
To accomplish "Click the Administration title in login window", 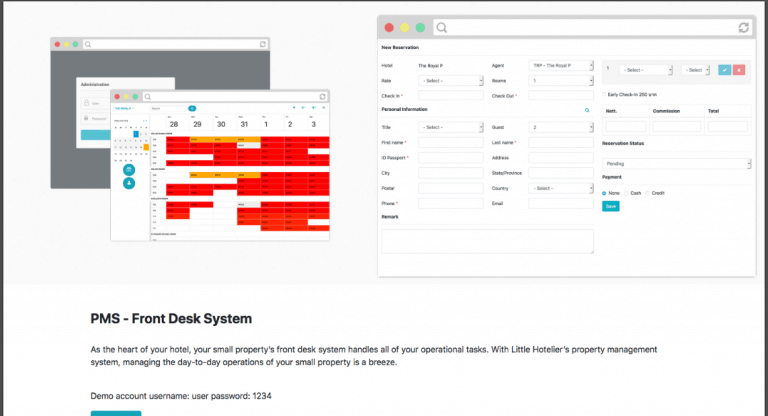I will point(95,84).
